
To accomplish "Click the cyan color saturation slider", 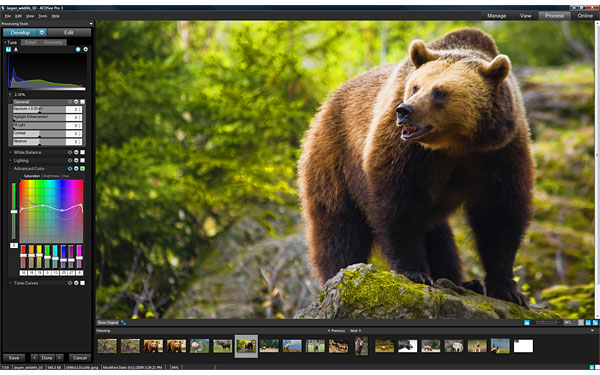I will tap(55, 256).
